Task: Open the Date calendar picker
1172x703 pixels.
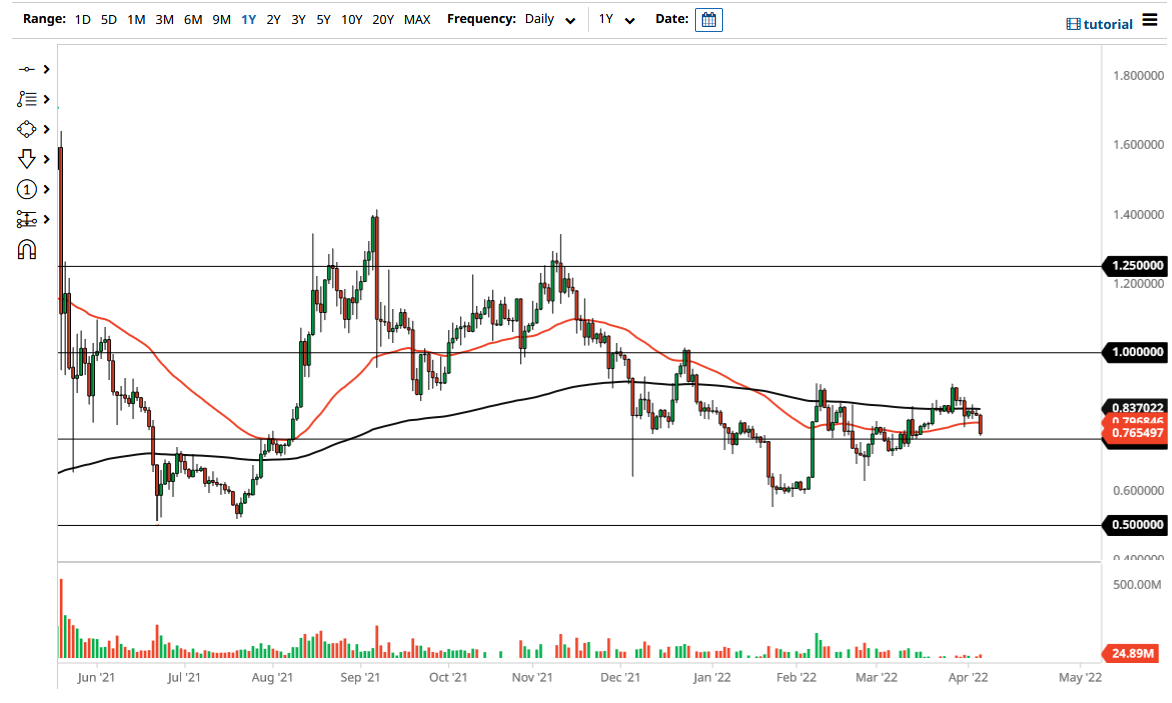Action: click(x=709, y=18)
